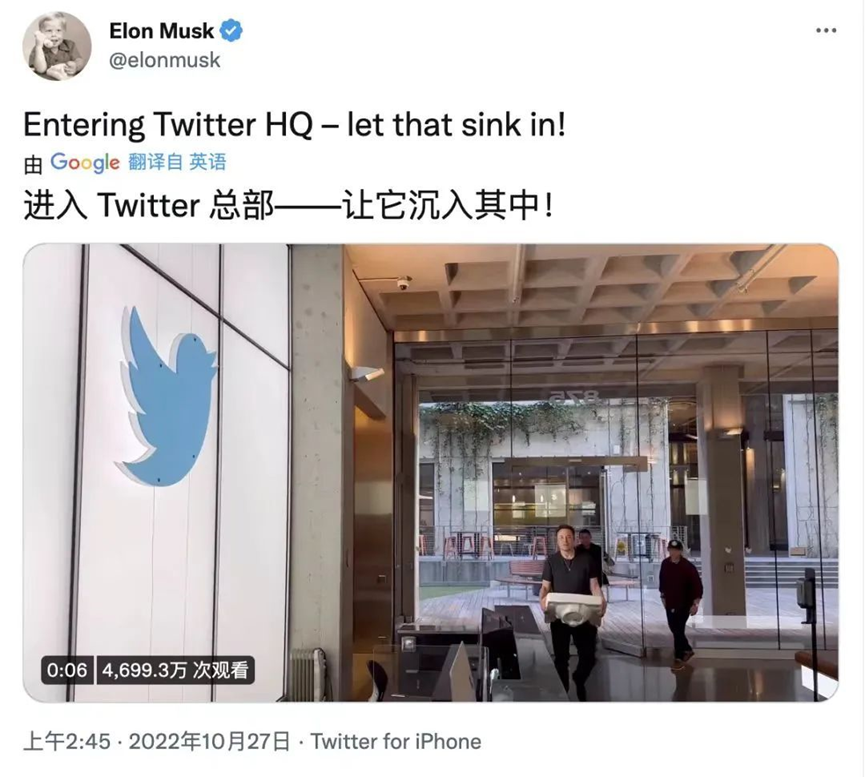This screenshot has height=777, width=865.
Task: Click the 0:06 video duration badge
Action: [66, 670]
